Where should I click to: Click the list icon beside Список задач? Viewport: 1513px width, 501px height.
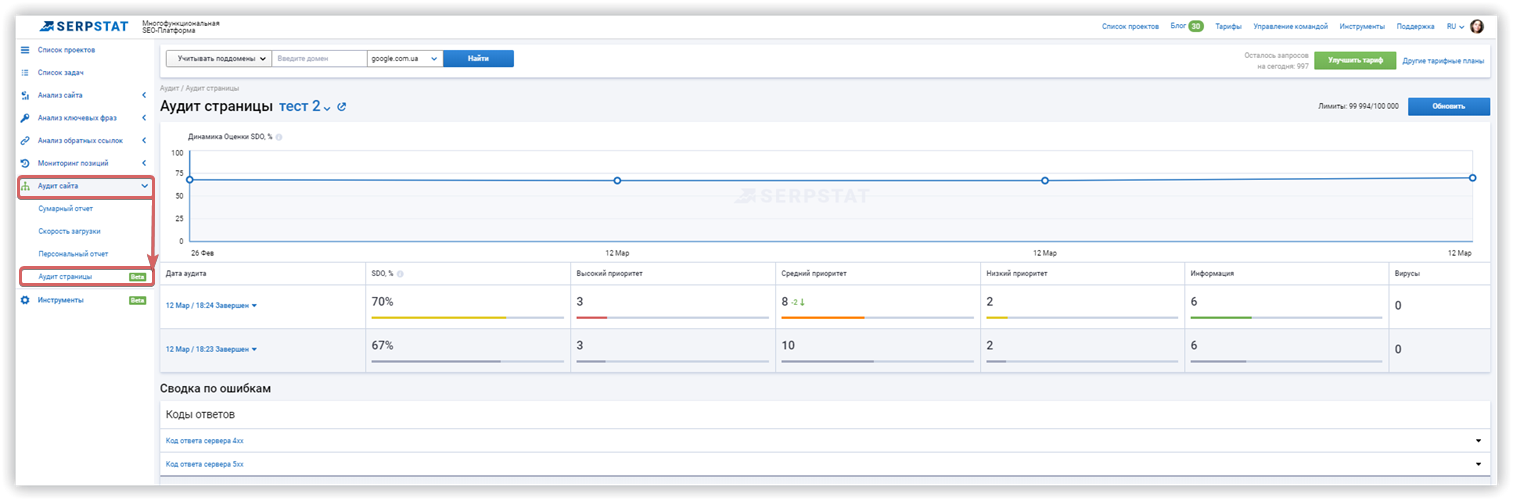(25, 73)
